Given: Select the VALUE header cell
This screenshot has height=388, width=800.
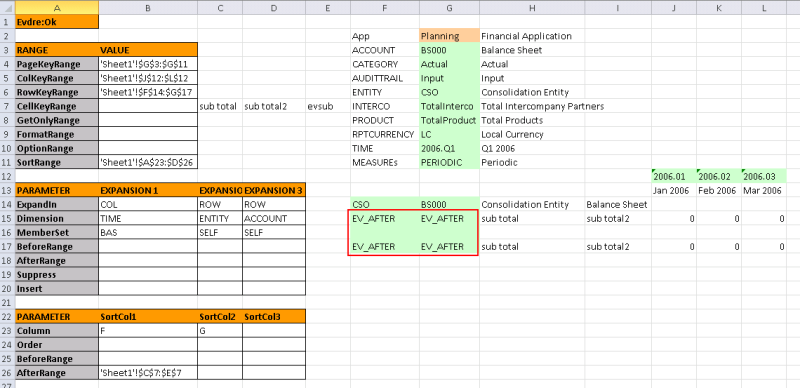Looking at the screenshot, I should 148,50.
